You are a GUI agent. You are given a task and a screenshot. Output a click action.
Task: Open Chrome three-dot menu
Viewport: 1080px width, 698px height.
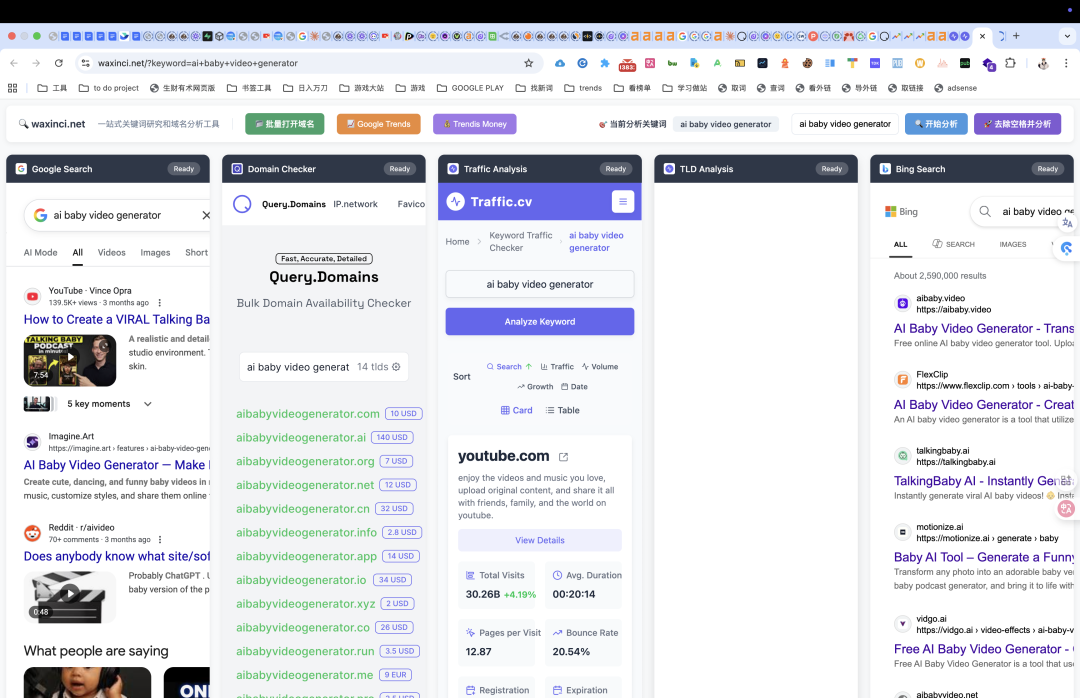[x=1066, y=63]
